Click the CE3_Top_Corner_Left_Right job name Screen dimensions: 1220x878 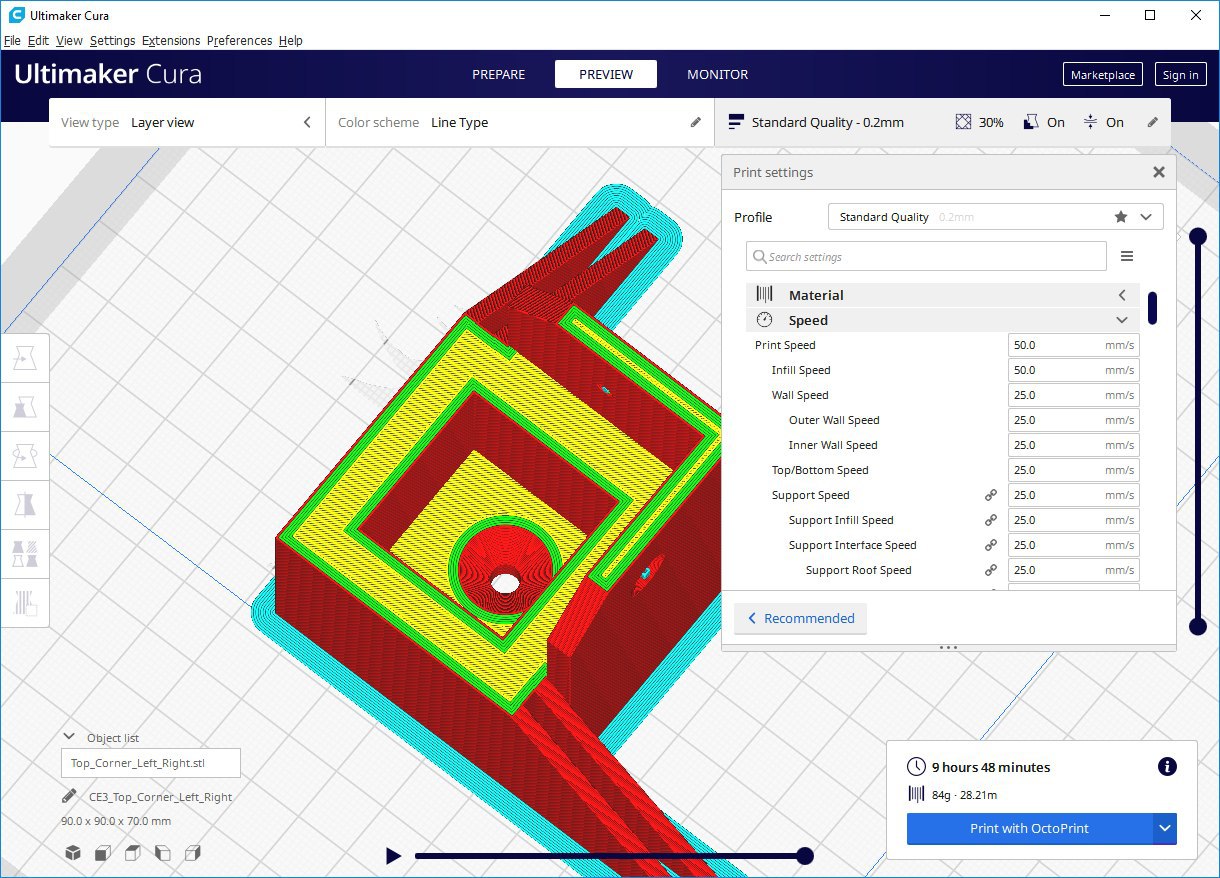pos(158,797)
